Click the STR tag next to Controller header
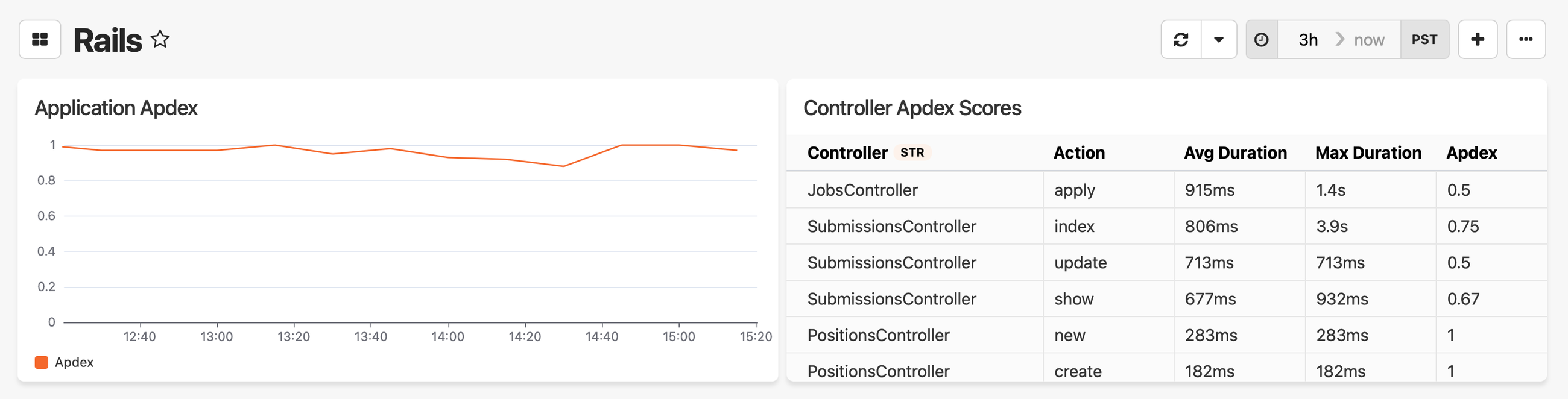 914,153
